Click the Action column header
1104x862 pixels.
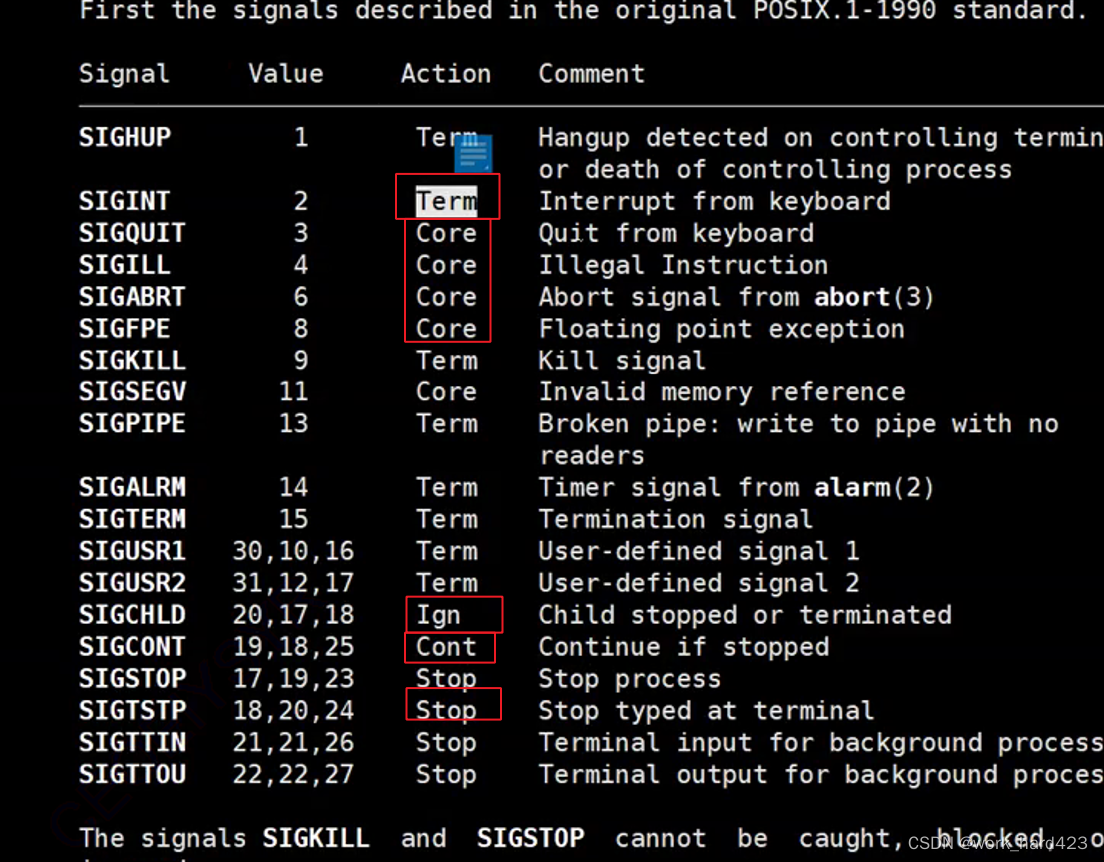(x=446, y=74)
